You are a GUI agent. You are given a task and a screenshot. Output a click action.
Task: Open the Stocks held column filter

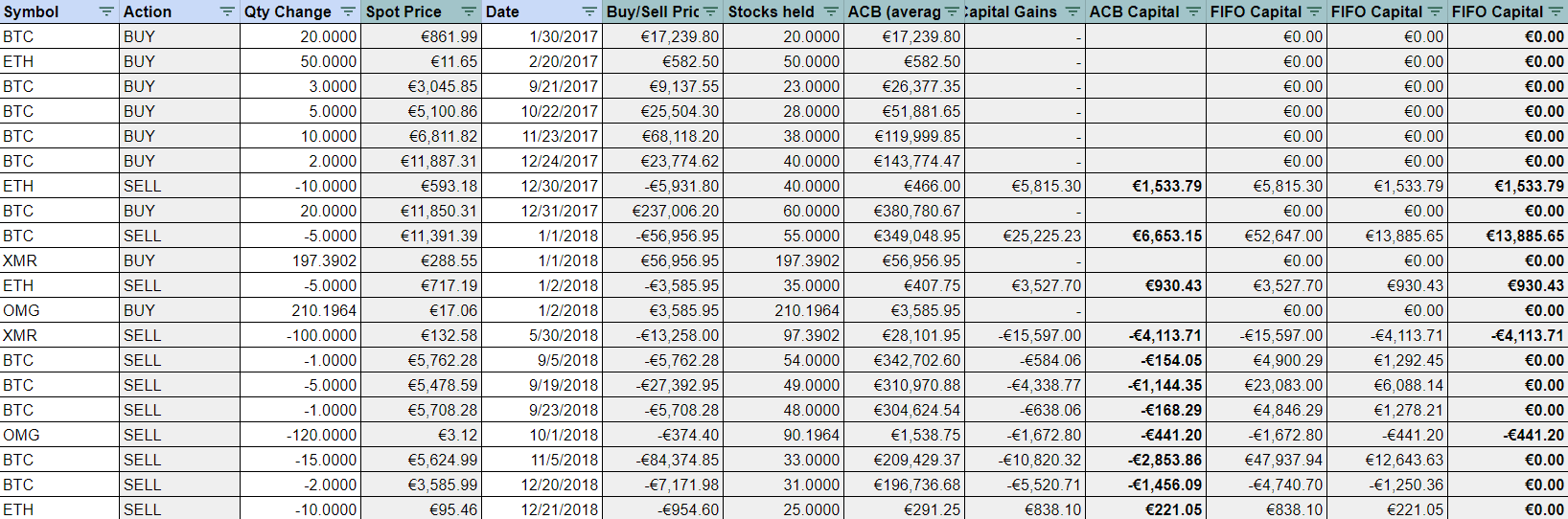point(831,11)
